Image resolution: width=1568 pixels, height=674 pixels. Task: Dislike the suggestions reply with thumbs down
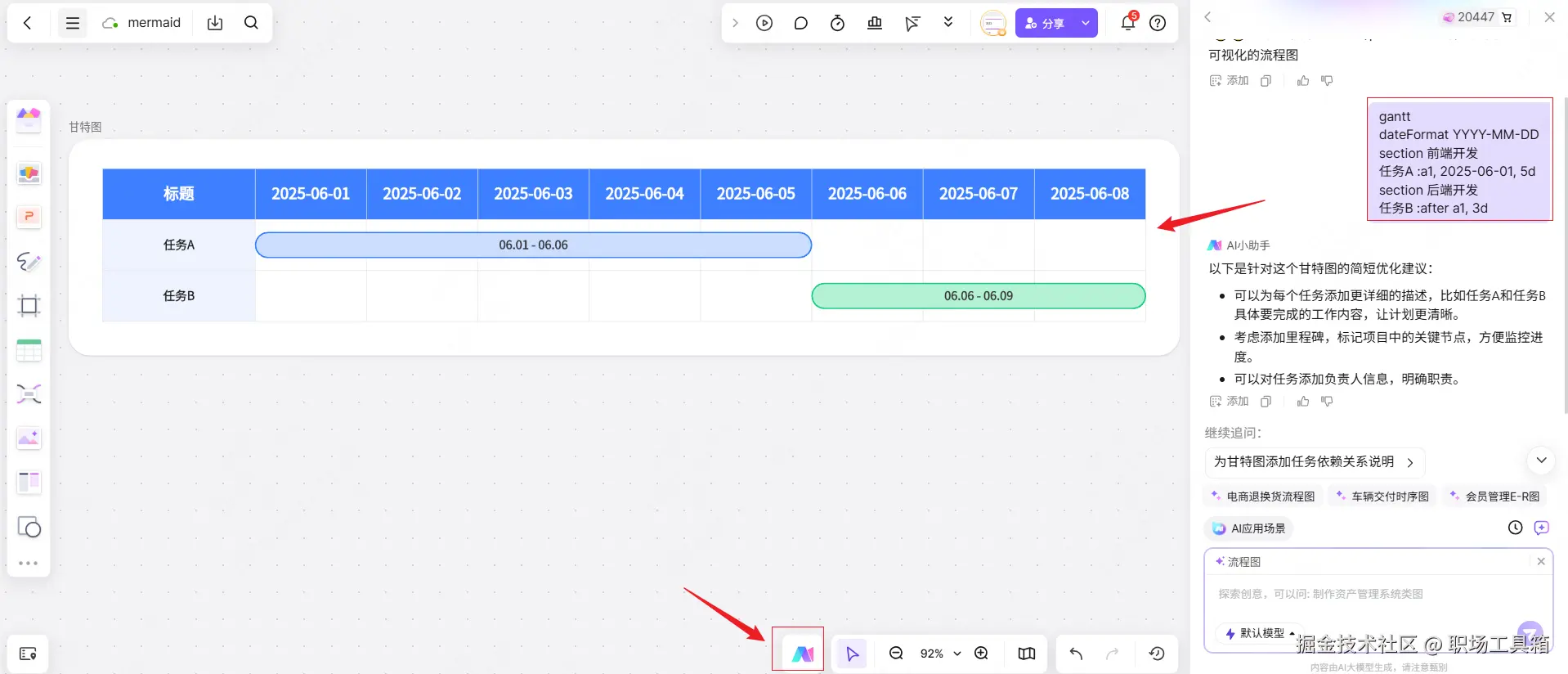(x=1327, y=401)
